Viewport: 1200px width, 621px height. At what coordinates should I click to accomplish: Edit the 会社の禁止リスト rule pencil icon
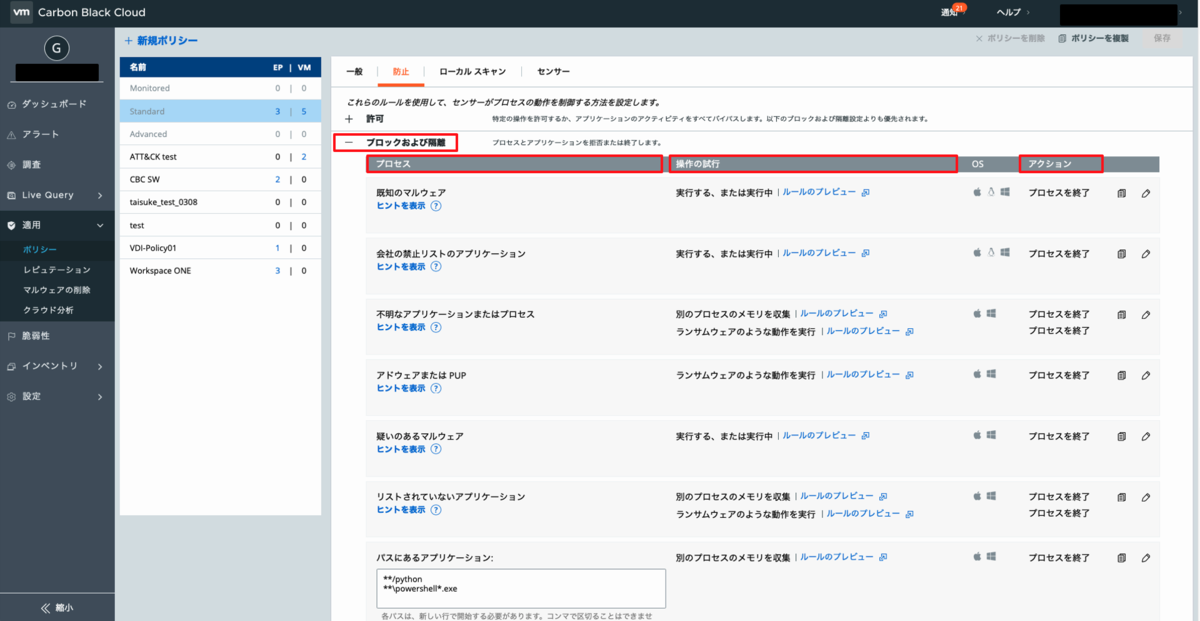[1146, 254]
